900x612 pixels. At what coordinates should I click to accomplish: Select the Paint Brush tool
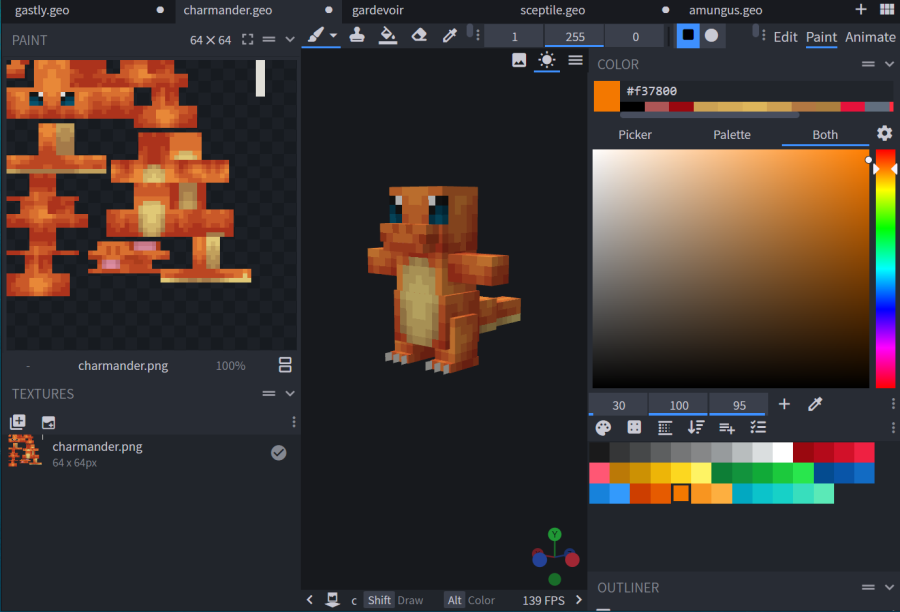pyautogui.click(x=315, y=35)
